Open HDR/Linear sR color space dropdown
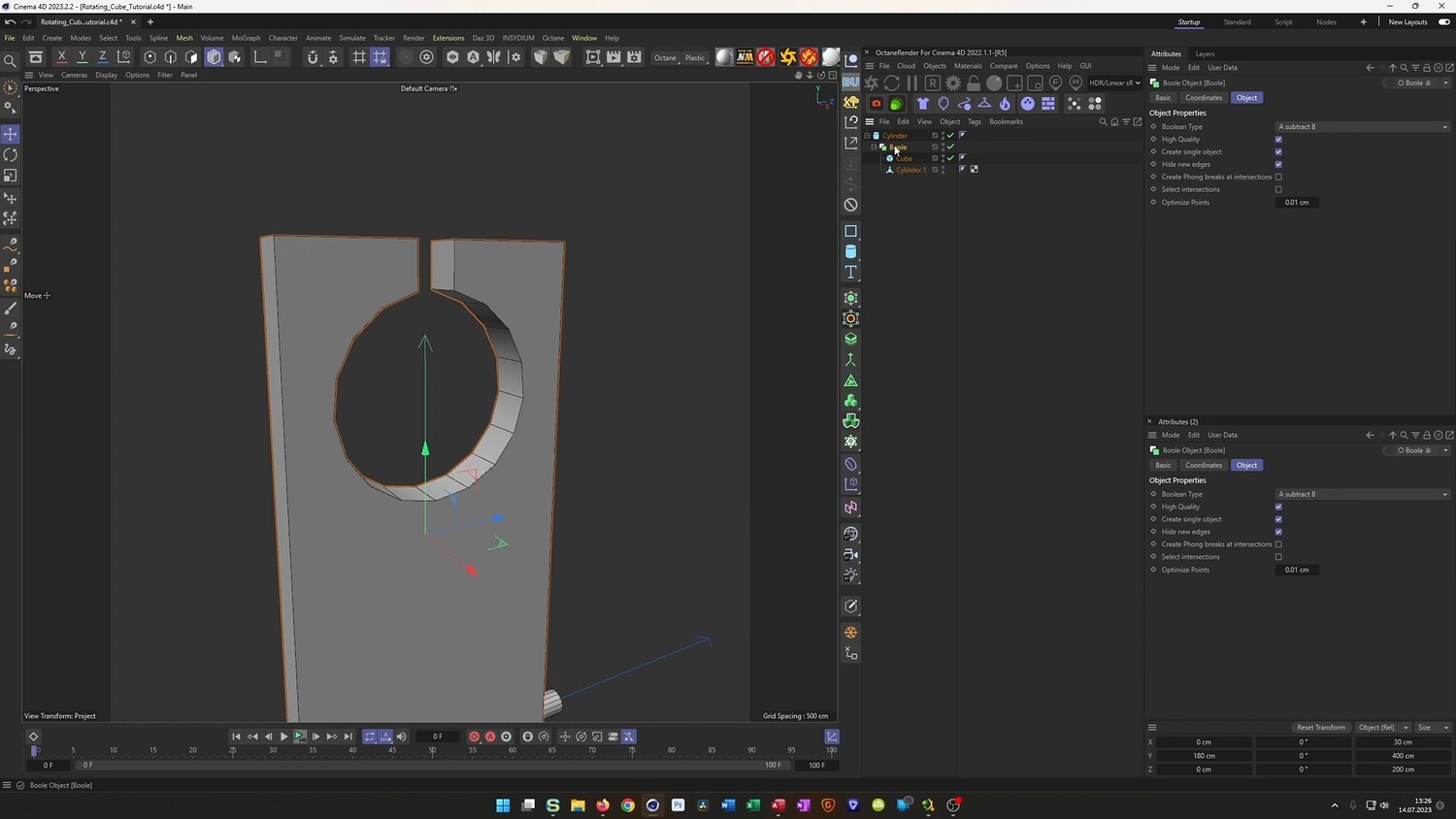Screen dimensions: 1456x819 [x=1114, y=83]
